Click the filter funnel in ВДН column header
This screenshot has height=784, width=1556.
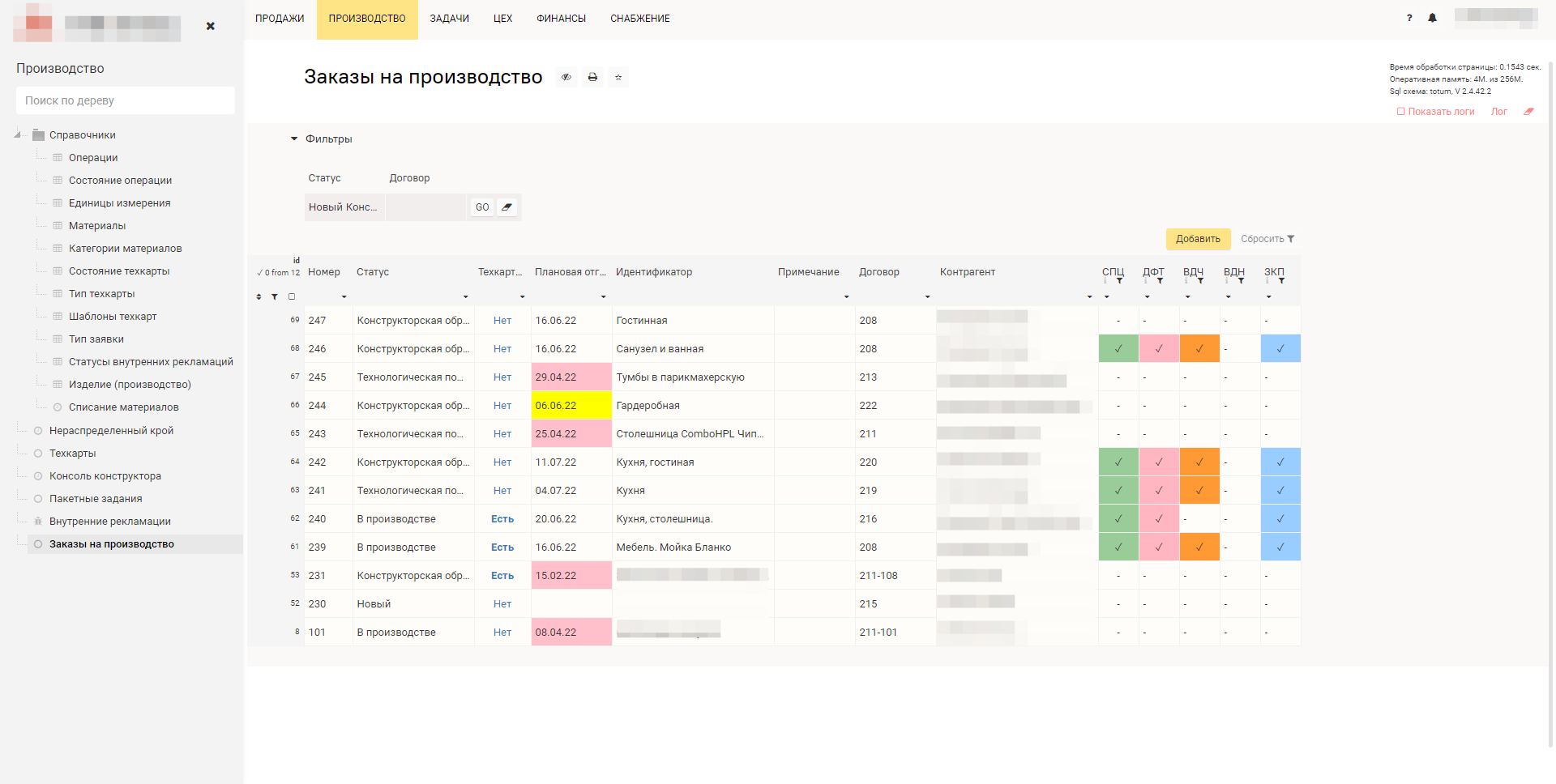(1241, 281)
